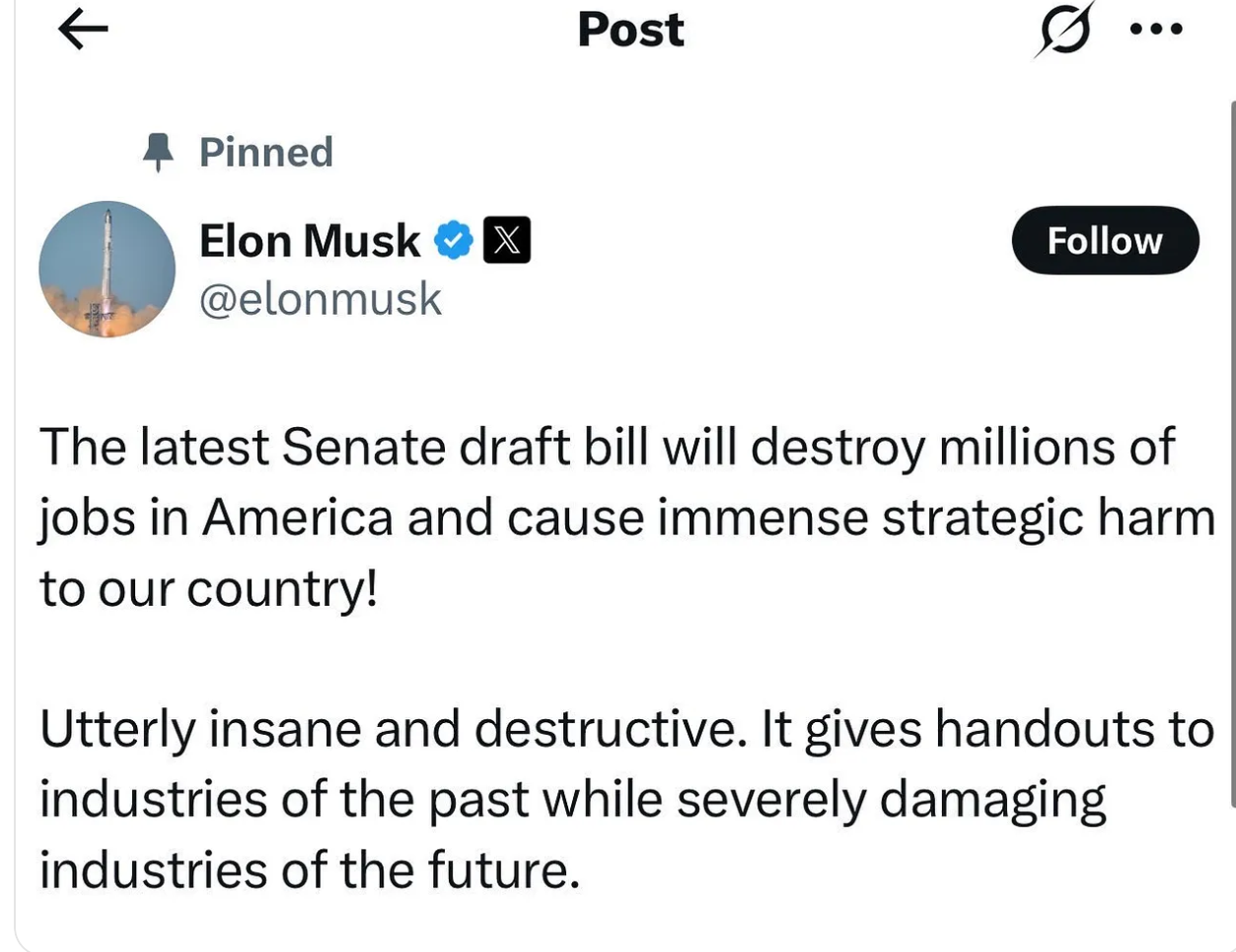This screenshot has width=1236, height=952.
Task: Go back using the left arrow
Action: 83,30
